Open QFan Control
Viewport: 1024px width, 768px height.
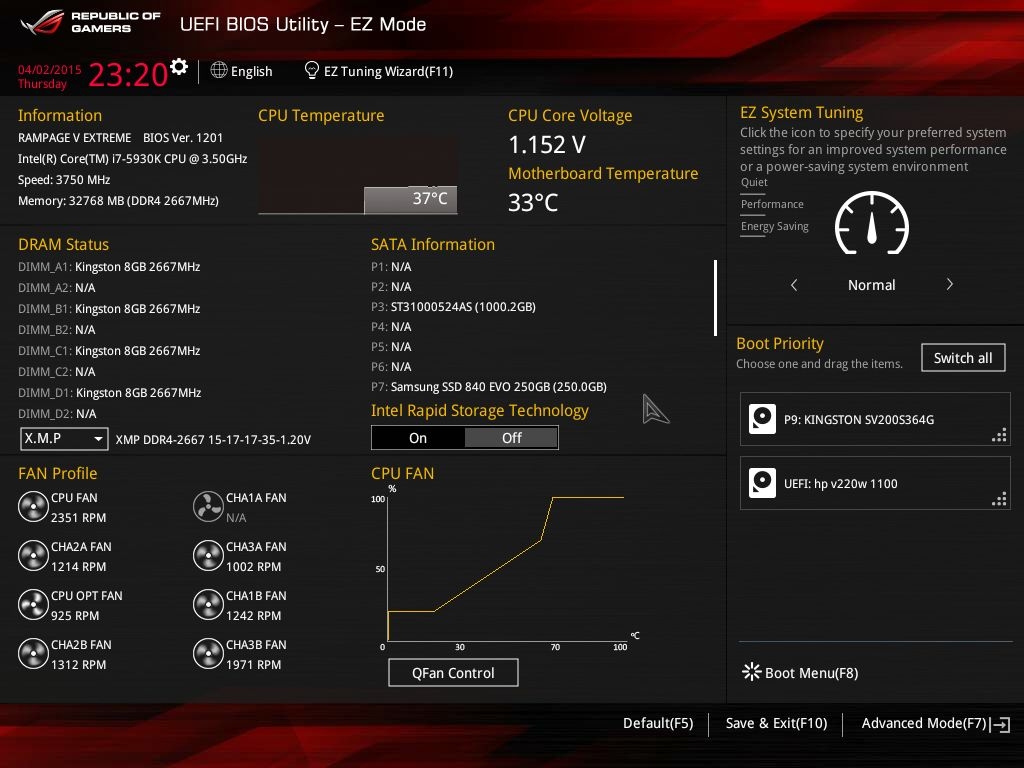click(x=453, y=673)
